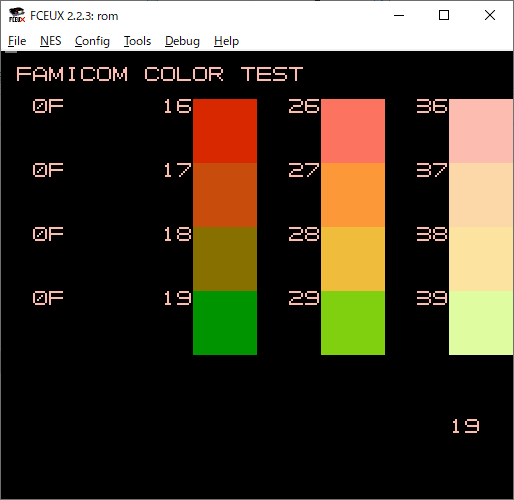Click the 0F label beside row 16
The height and width of the screenshot is (500, 514).
48,106
